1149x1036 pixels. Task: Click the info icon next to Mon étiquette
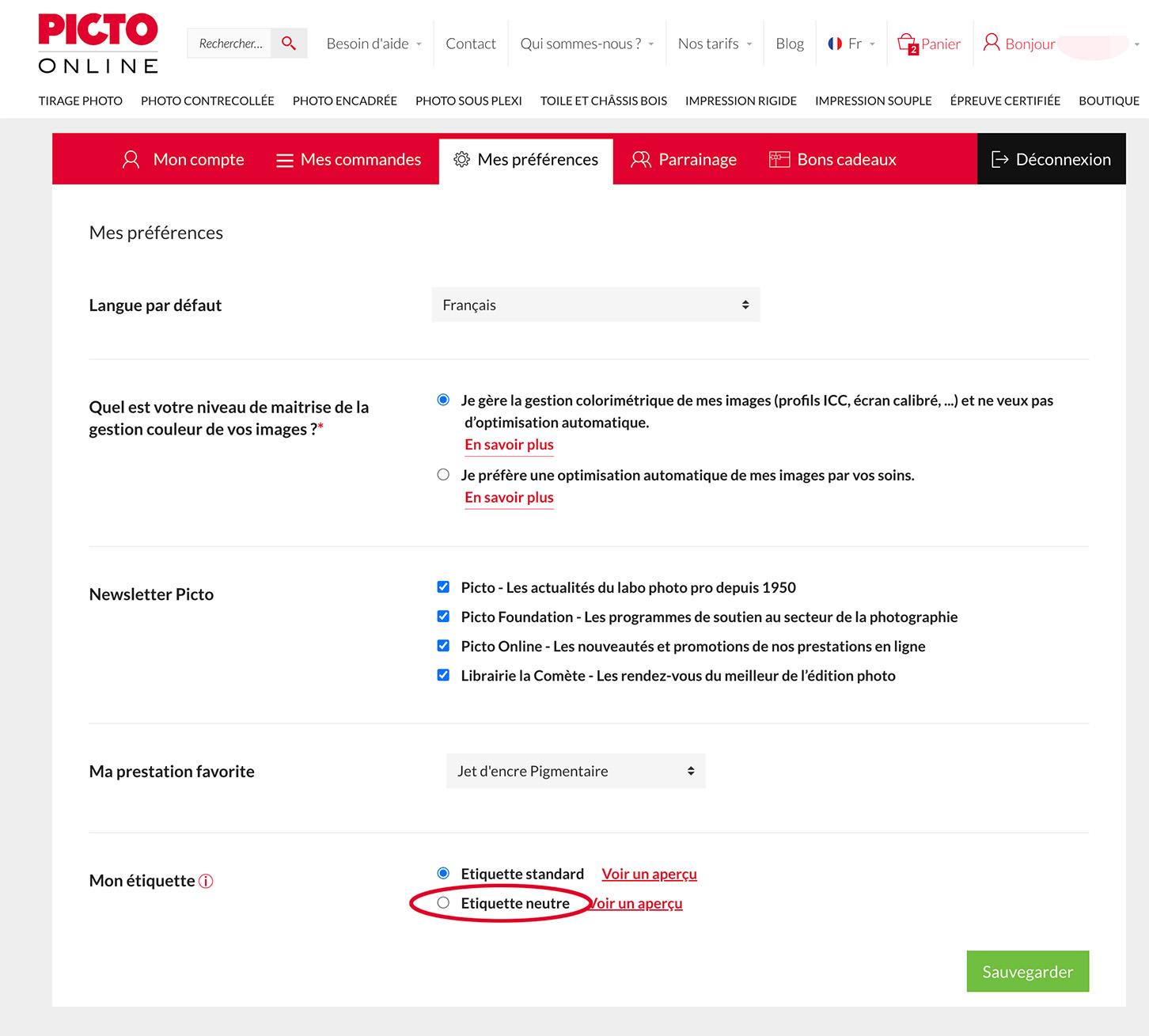(206, 881)
